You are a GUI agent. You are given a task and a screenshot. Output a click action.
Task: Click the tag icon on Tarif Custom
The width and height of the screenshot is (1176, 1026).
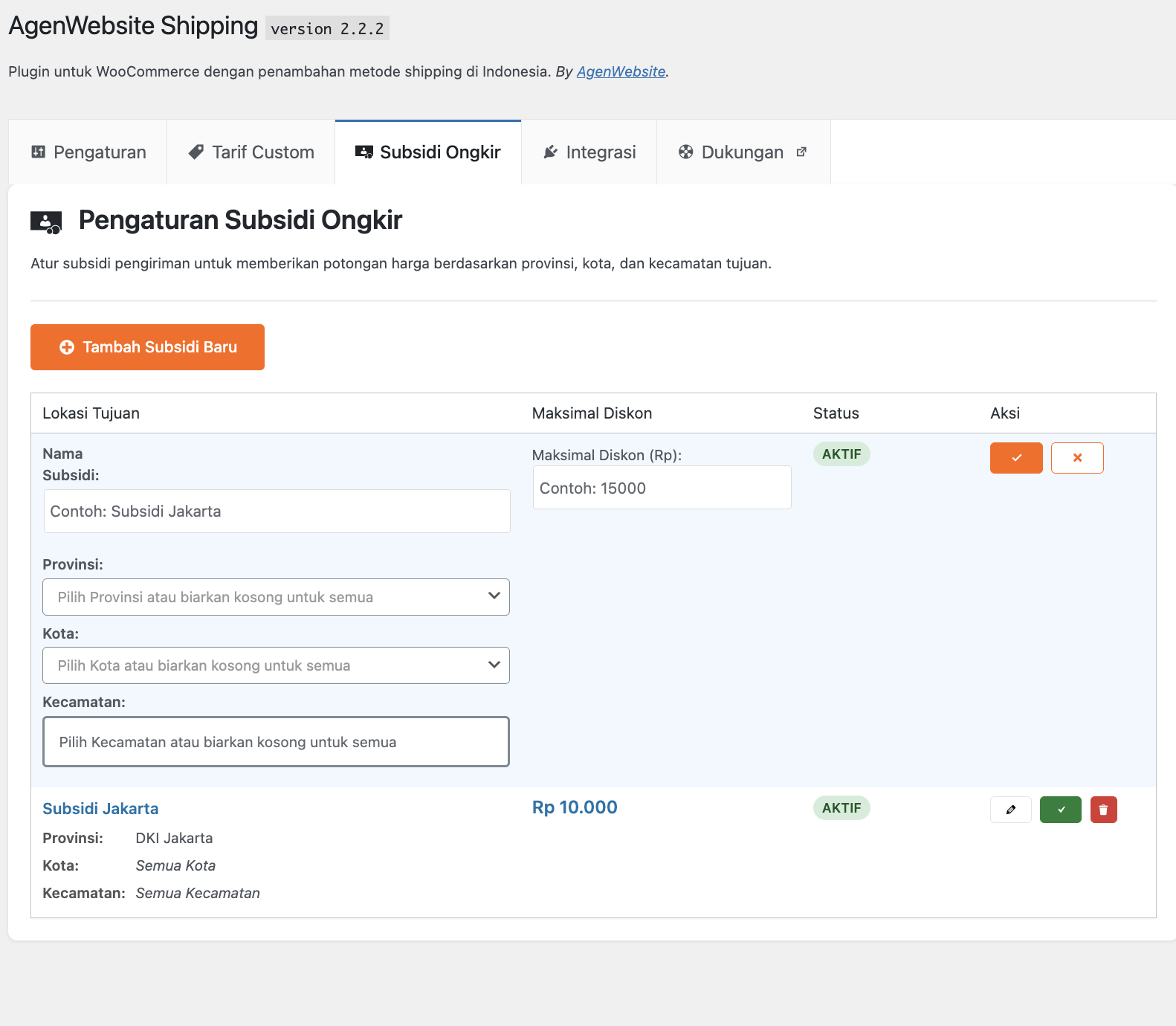196,152
